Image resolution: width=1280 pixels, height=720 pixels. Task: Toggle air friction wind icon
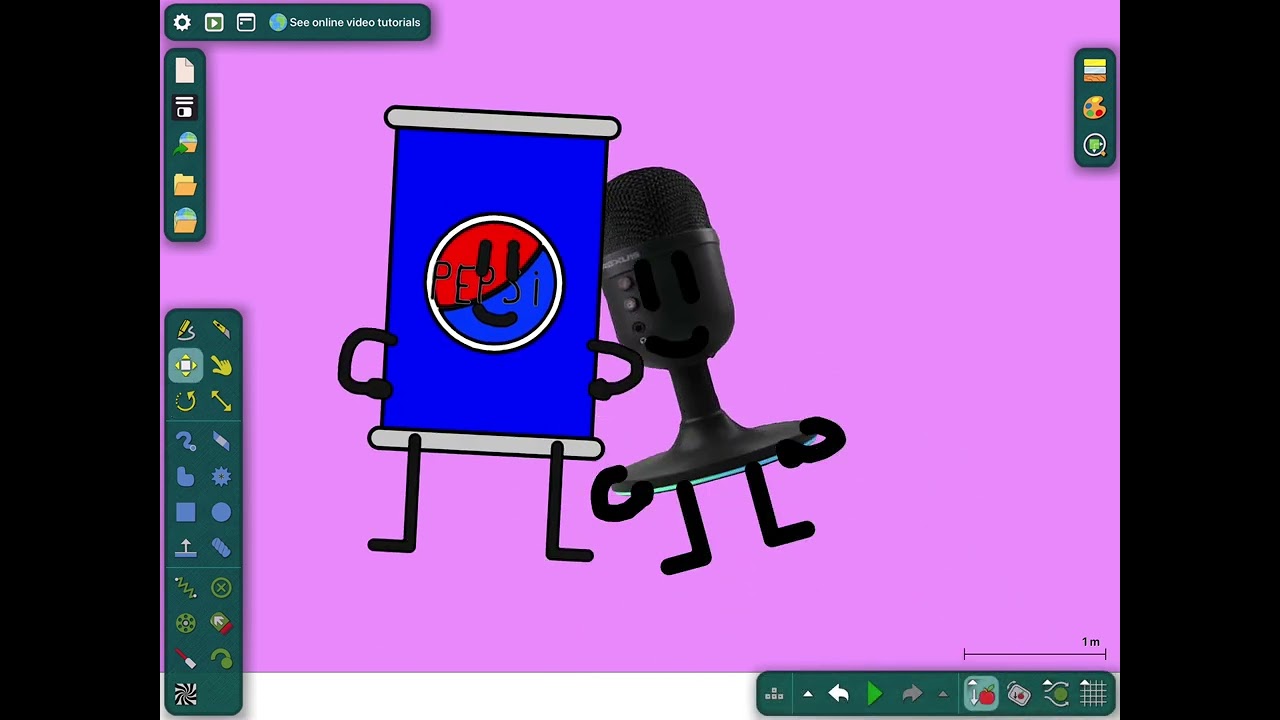[x=1056, y=694]
